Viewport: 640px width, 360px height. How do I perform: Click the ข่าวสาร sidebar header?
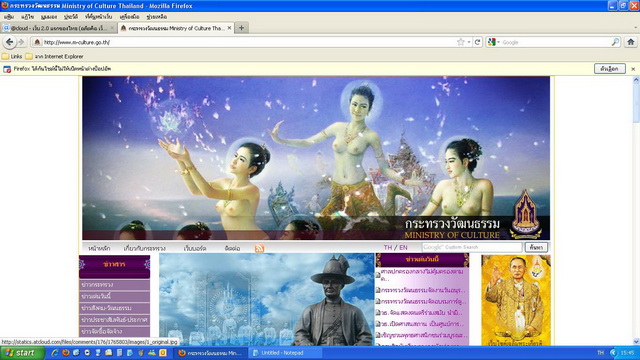coord(114,265)
